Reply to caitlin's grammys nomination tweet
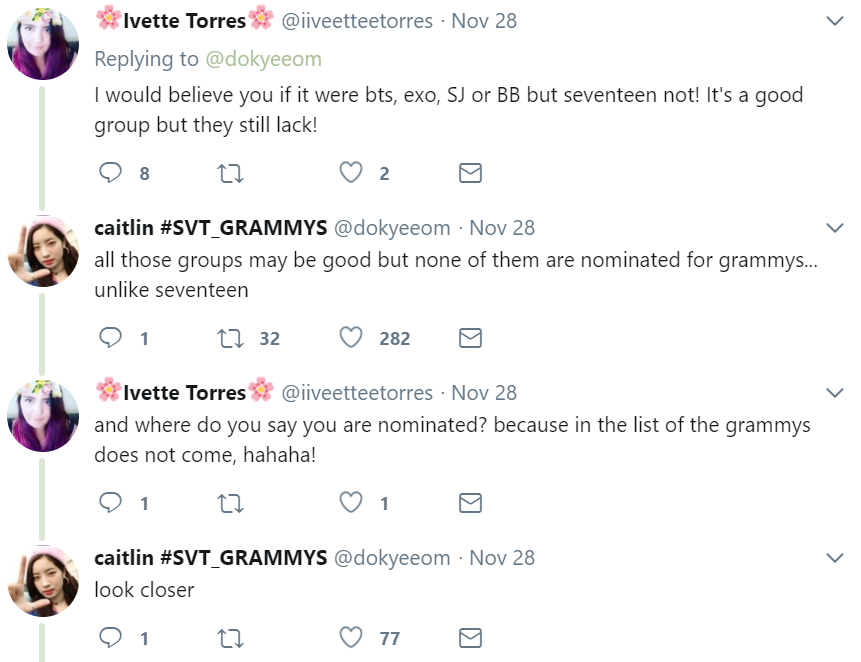861x662 pixels. click(111, 338)
